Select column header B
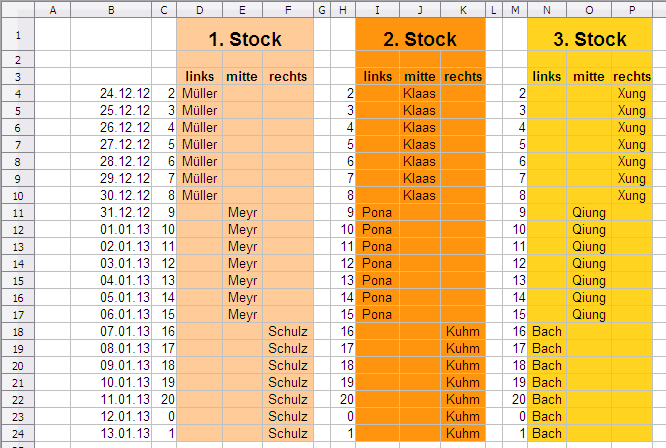Viewport: 666px width, 448px height. pyautogui.click(x=110, y=9)
